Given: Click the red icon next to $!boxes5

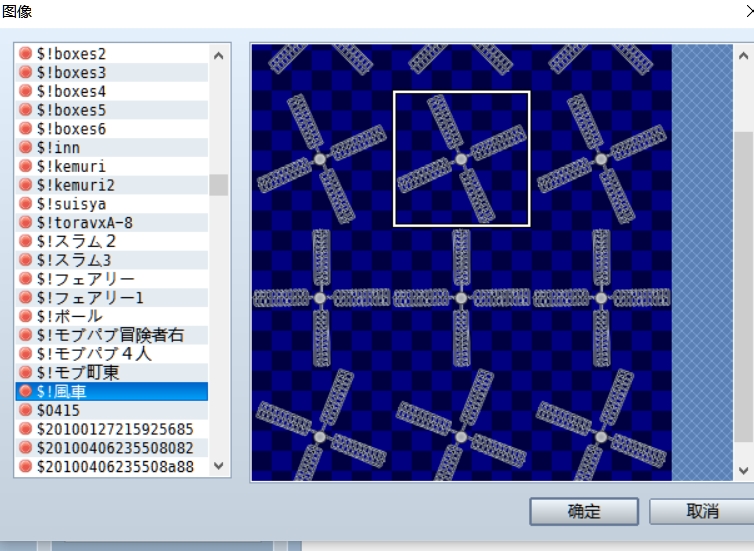Looking at the screenshot, I should click(25, 110).
